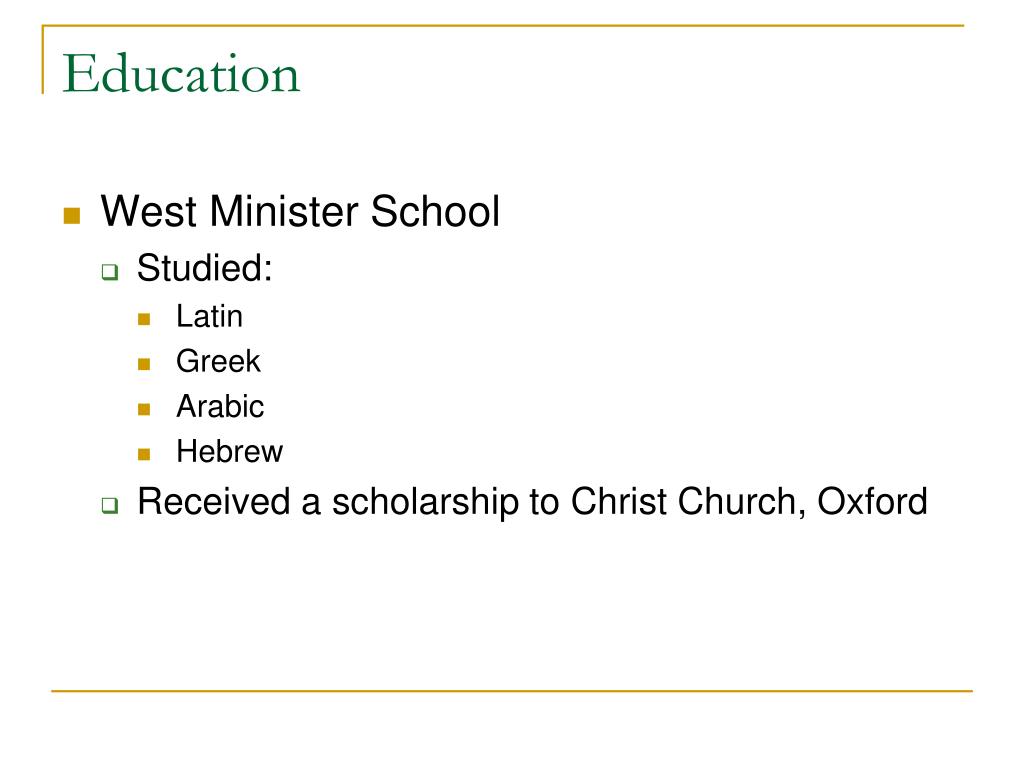Click the gold bullet next to Hebrew

pyautogui.click(x=144, y=454)
